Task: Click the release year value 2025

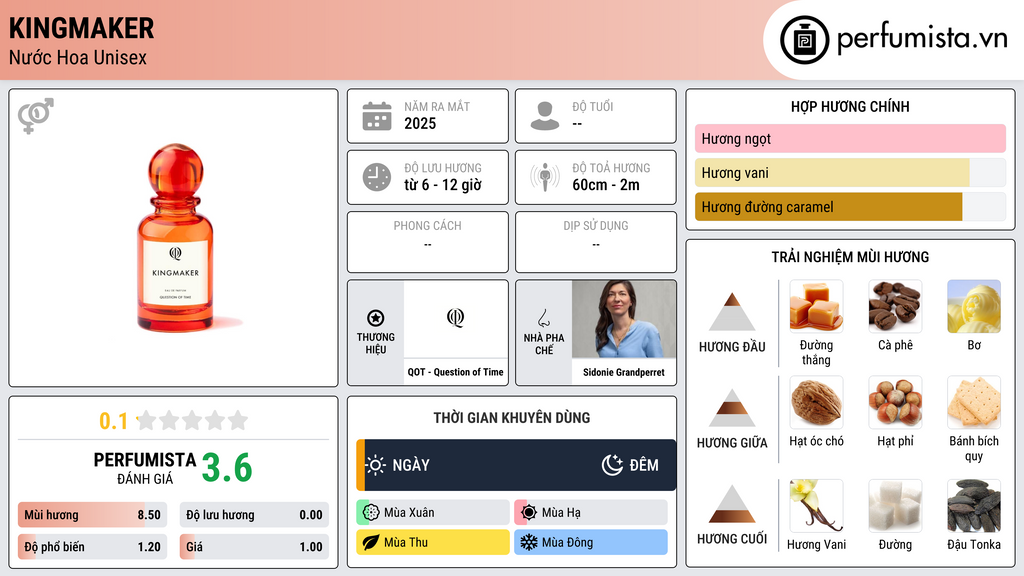Action: [420, 123]
